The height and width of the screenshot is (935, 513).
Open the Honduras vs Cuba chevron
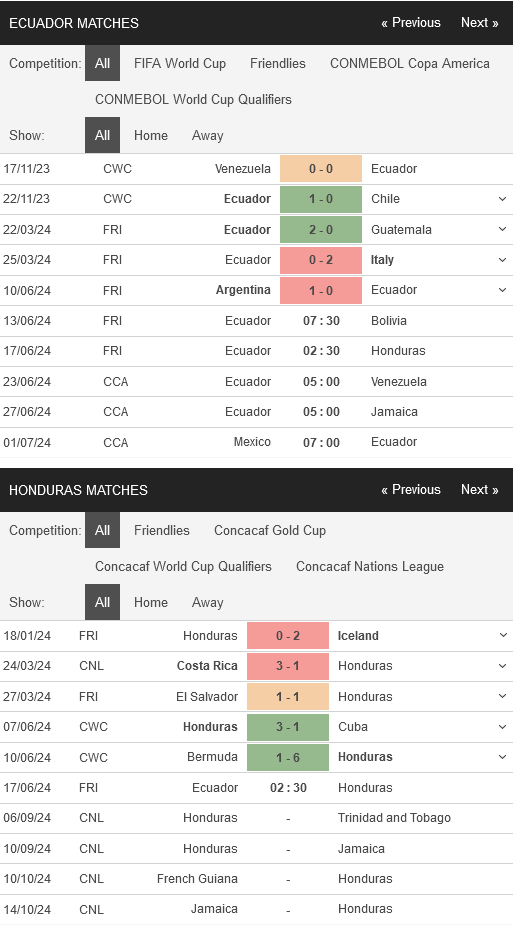502,727
